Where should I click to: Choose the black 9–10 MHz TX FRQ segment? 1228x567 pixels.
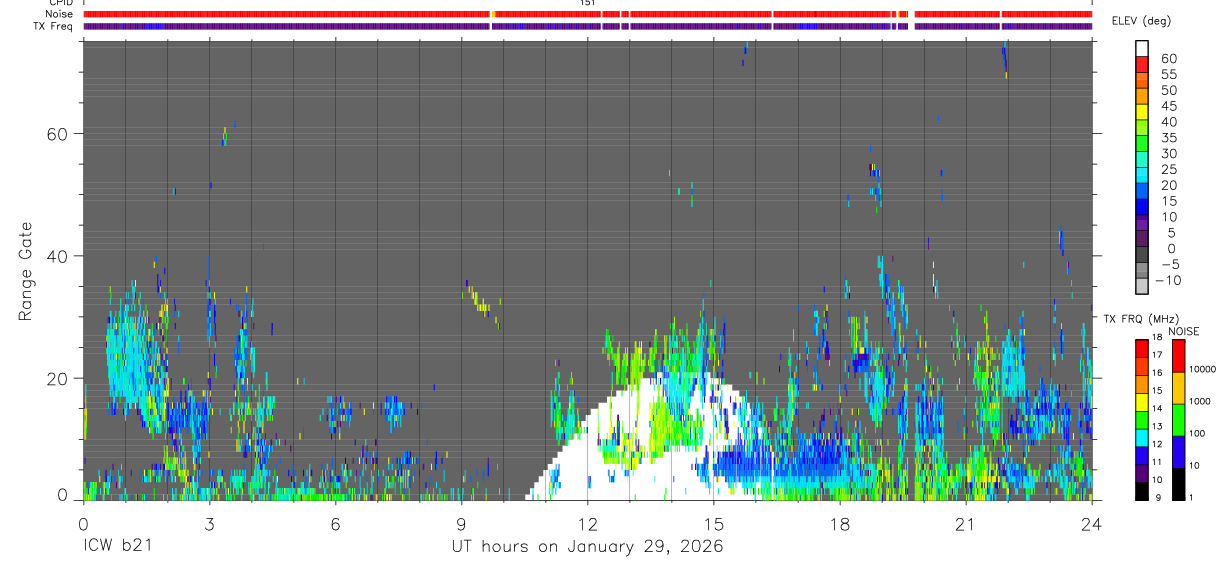[x=1143, y=492]
